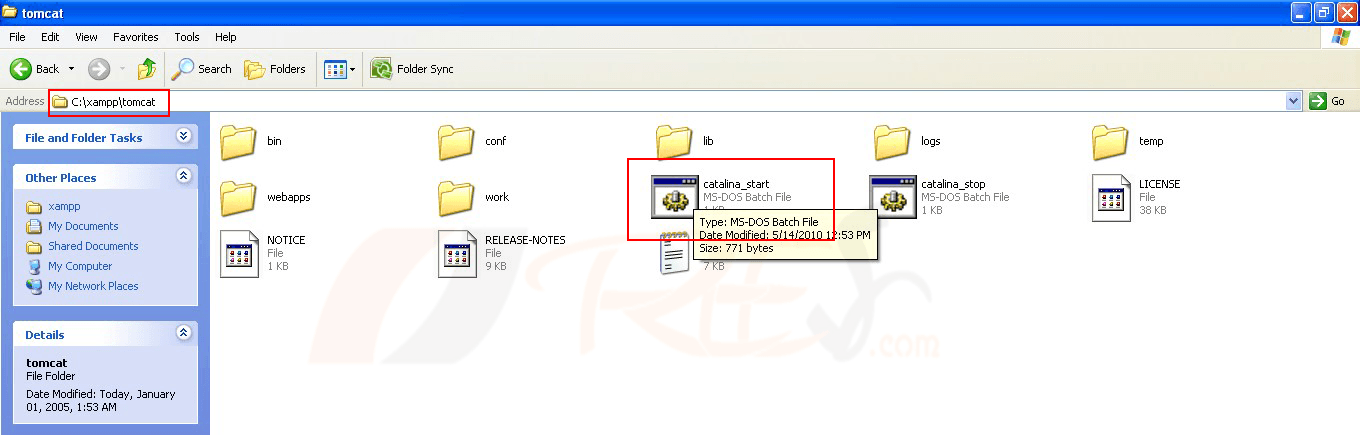The width and height of the screenshot is (1360, 435).
Task: Open the Tools menu
Action: coord(187,37)
